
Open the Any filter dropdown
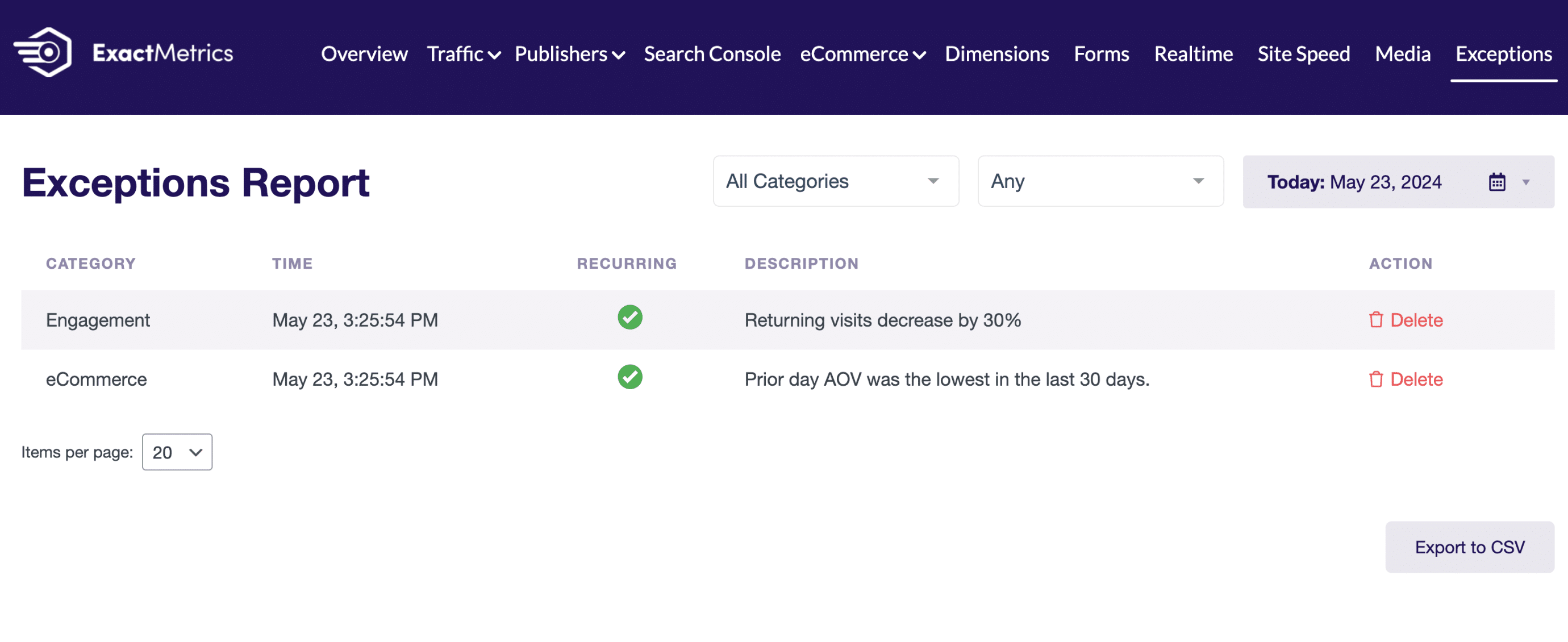[x=1100, y=181]
